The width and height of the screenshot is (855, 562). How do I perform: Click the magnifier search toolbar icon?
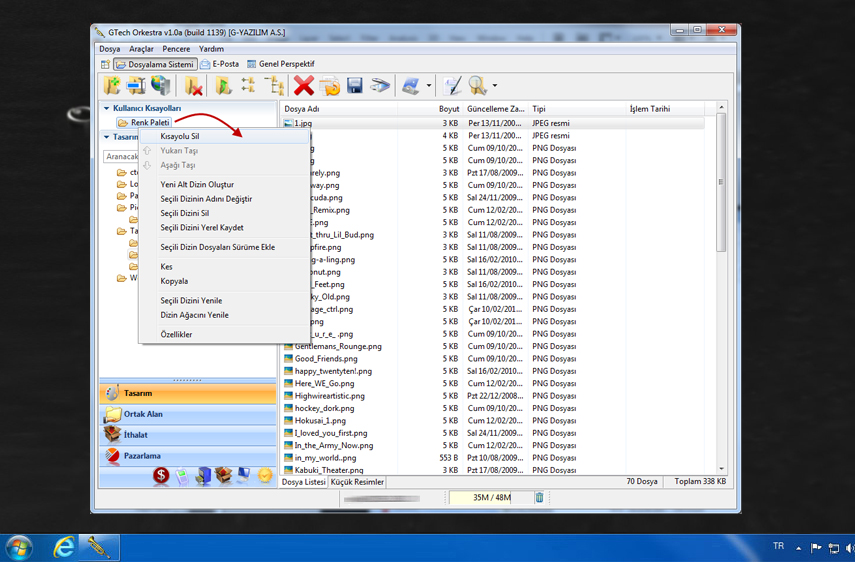[477, 87]
